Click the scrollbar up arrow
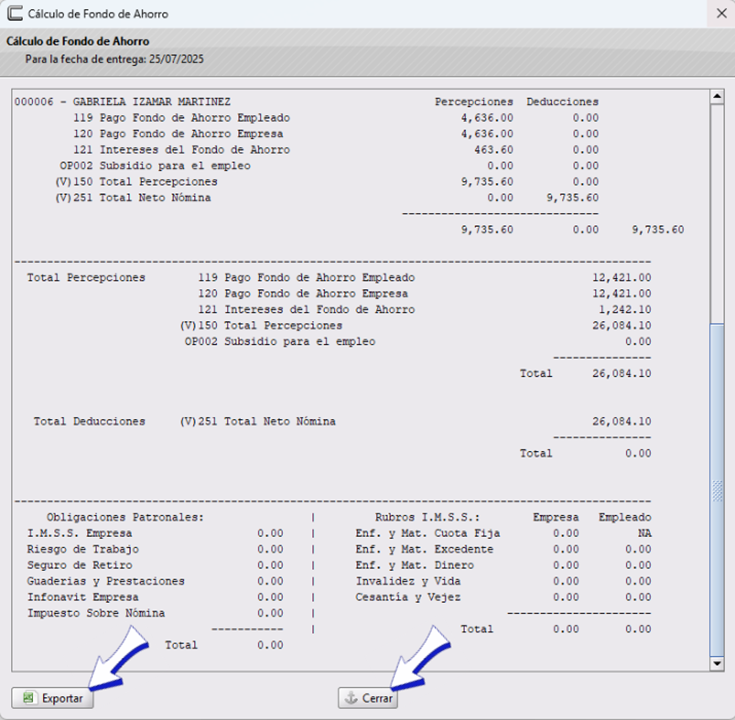The height and width of the screenshot is (720, 735). point(717,97)
